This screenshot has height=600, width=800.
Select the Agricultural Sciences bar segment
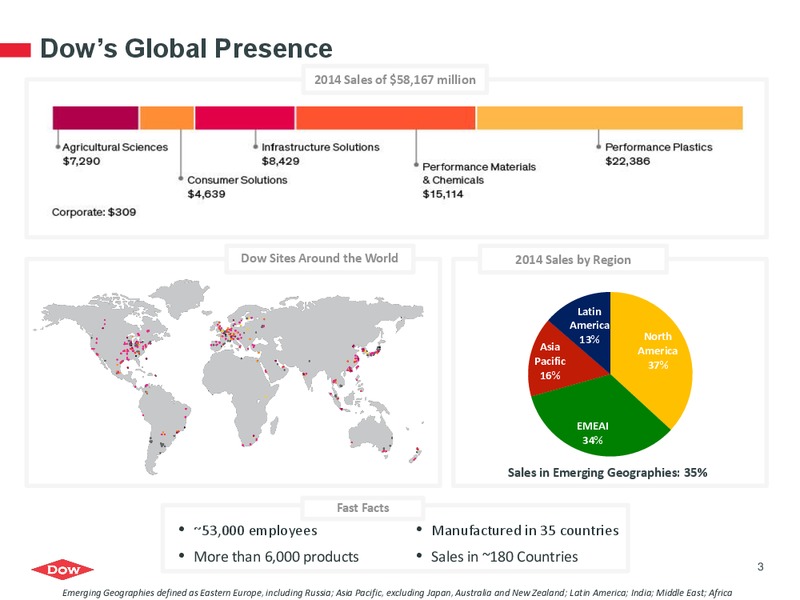click(95, 118)
